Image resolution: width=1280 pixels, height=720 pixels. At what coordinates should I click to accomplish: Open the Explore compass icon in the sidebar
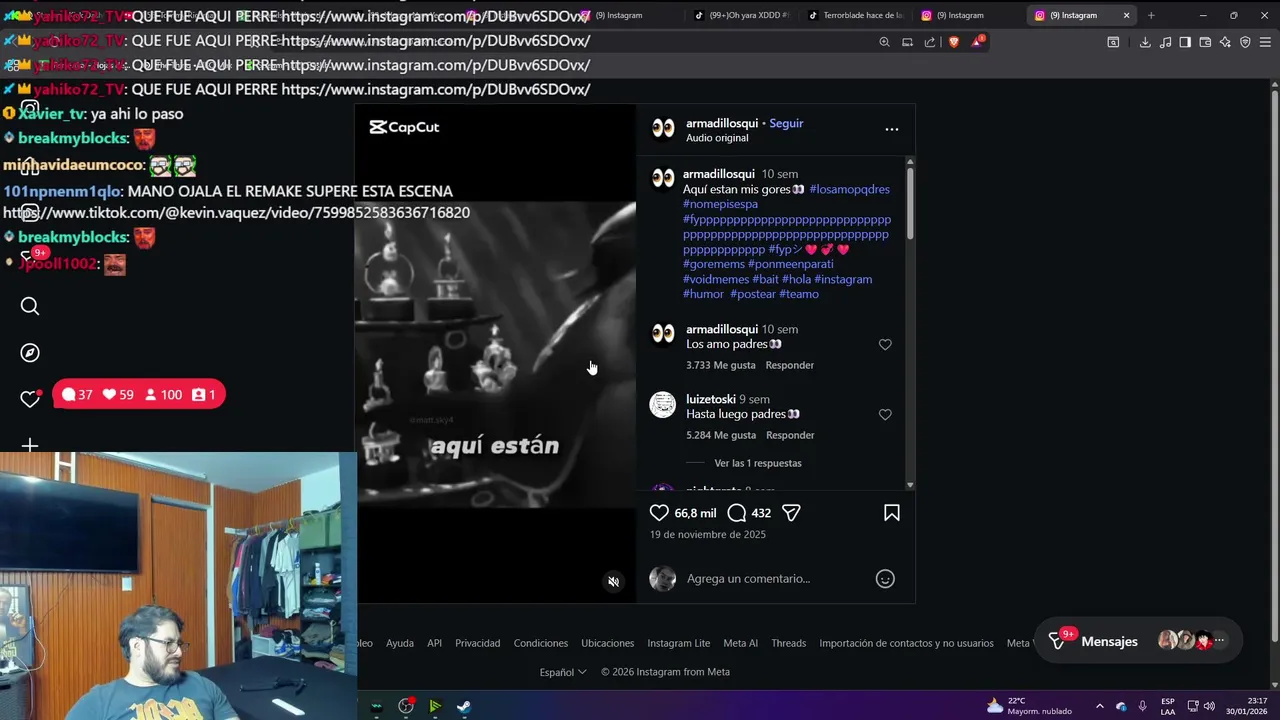(30, 352)
